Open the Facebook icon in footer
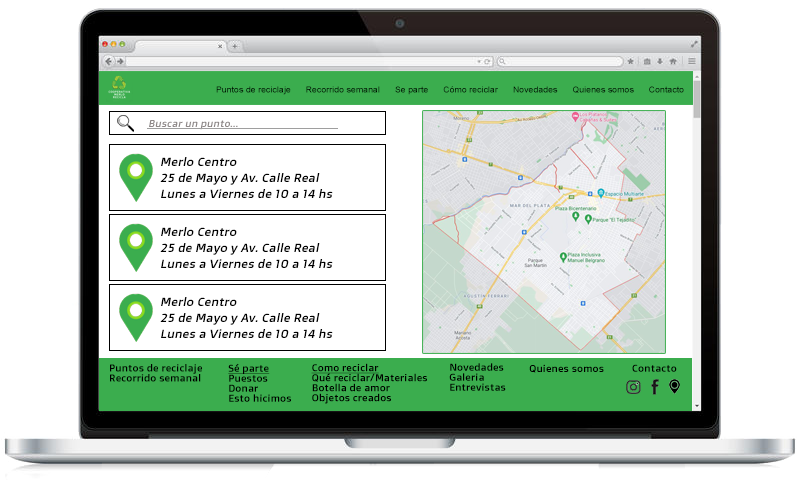The width and height of the screenshot is (800, 487). click(x=655, y=387)
